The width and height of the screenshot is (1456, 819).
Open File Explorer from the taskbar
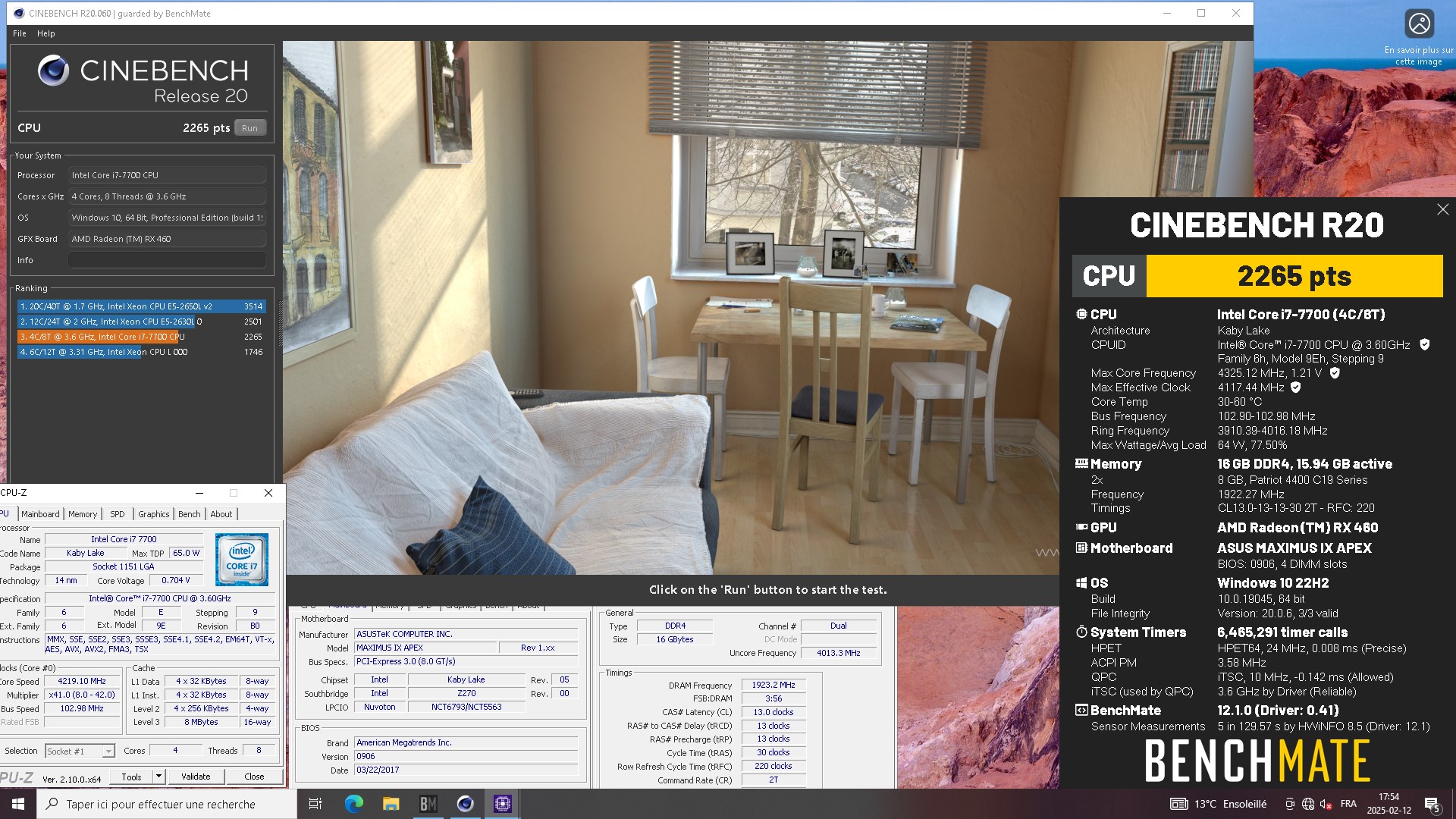pos(391,804)
